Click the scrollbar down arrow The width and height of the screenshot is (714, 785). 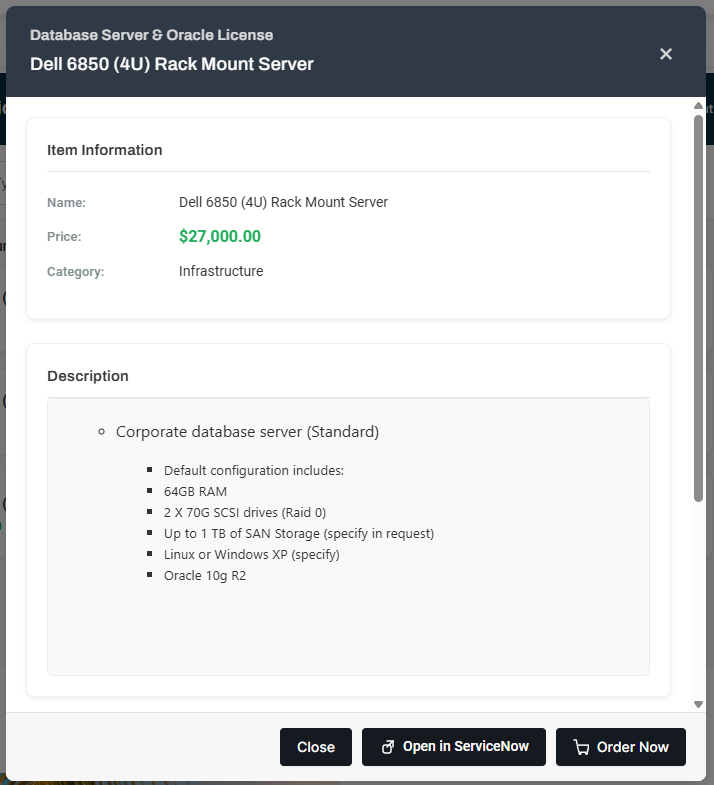click(x=698, y=704)
